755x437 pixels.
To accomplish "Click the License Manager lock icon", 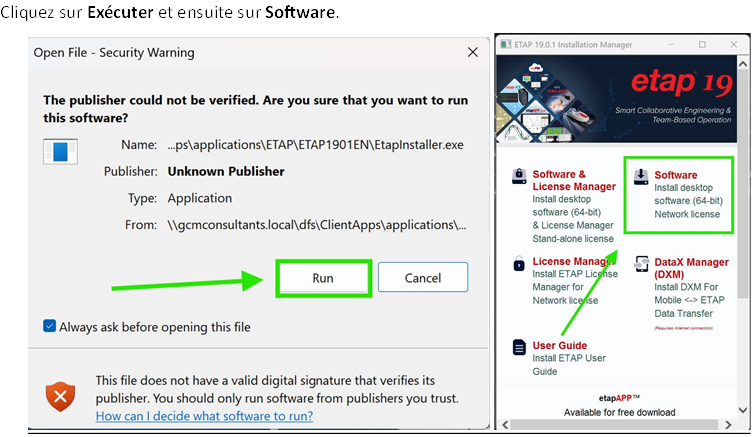I will pyautogui.click(x=519, y=263).
